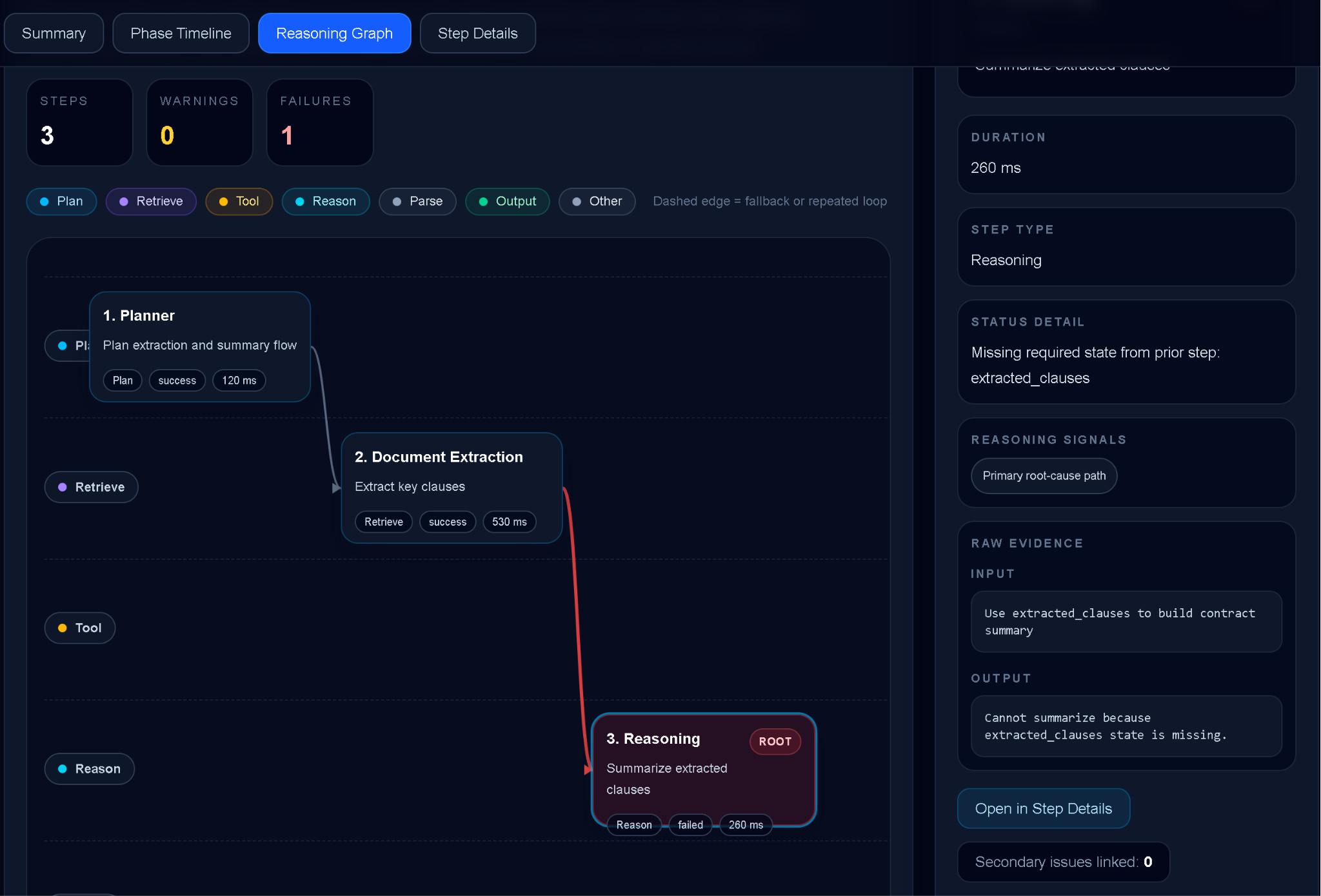Click the ROOT badge on Reasoning node
1321x896 pixels.
(775, 742)
